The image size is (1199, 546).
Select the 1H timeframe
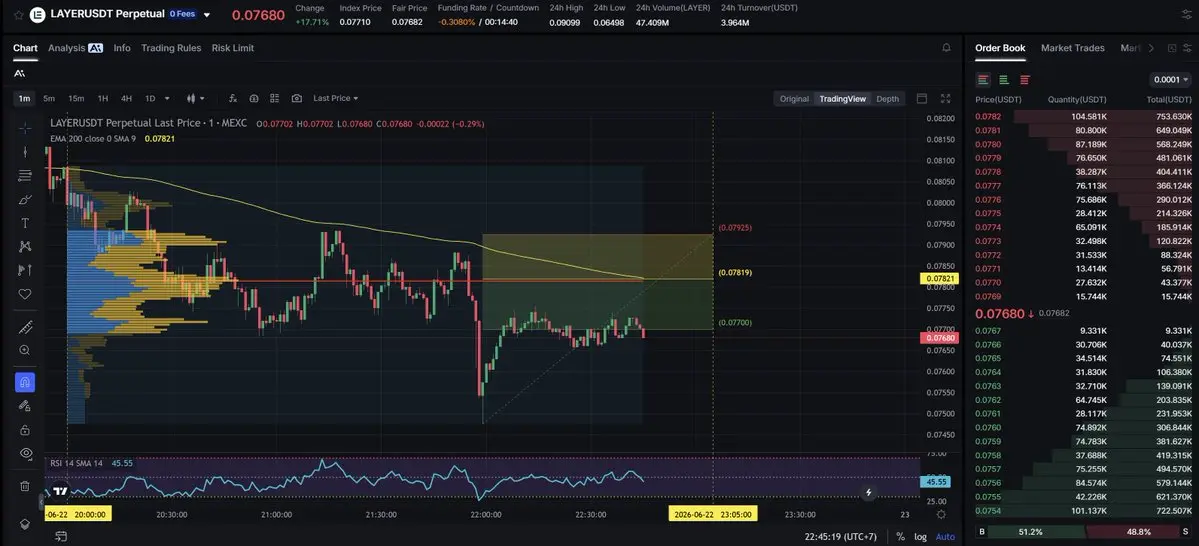102,99
